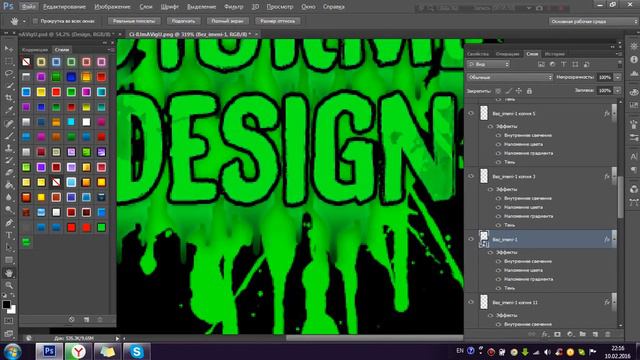Filter layers by shape type icon

[x=575, y=64]
